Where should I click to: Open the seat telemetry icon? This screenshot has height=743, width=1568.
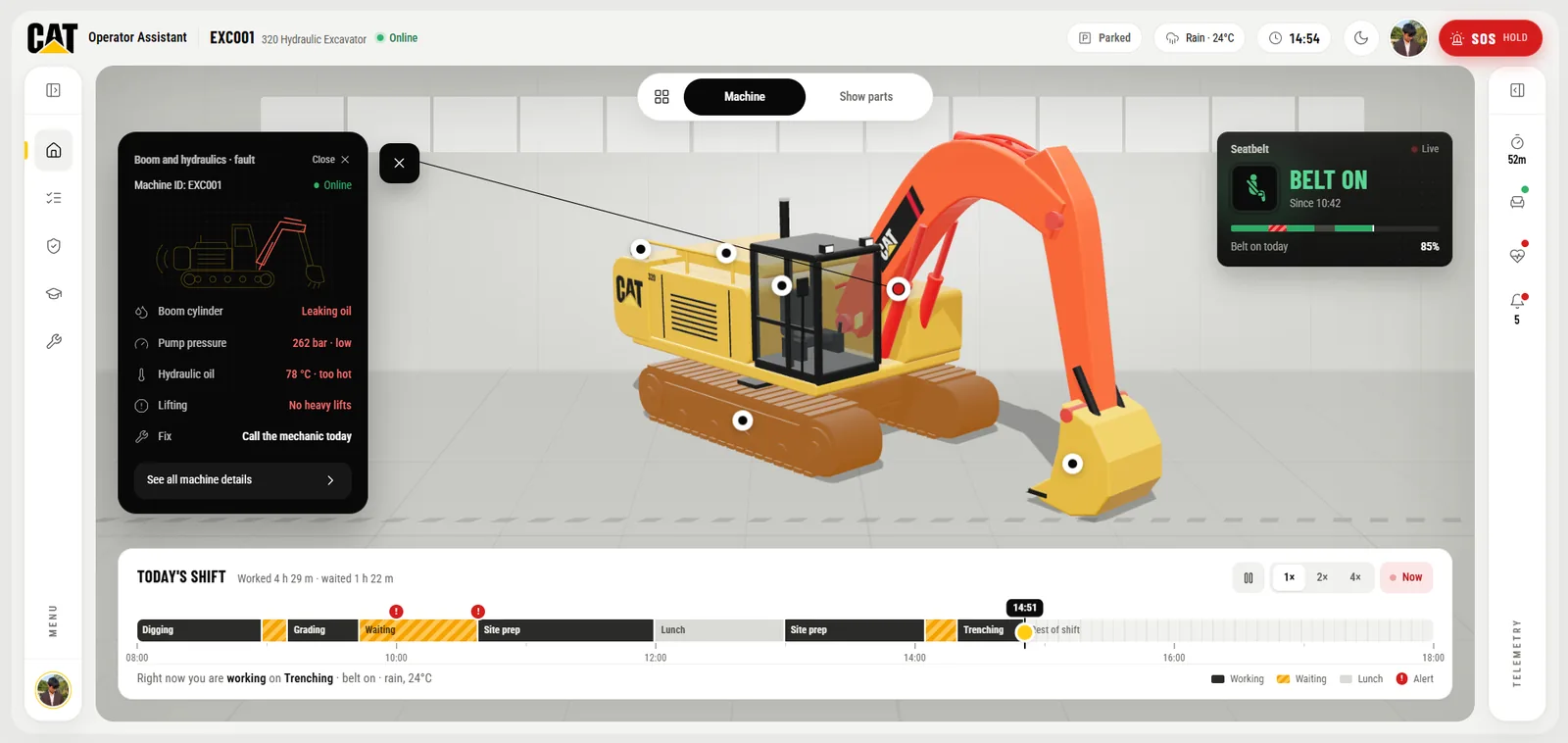[1517, 201]
